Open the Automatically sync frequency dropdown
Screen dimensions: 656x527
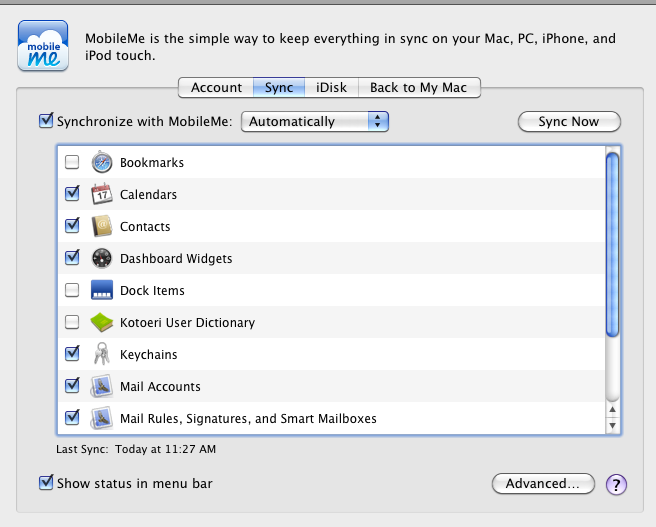click(x=315, y=122)
